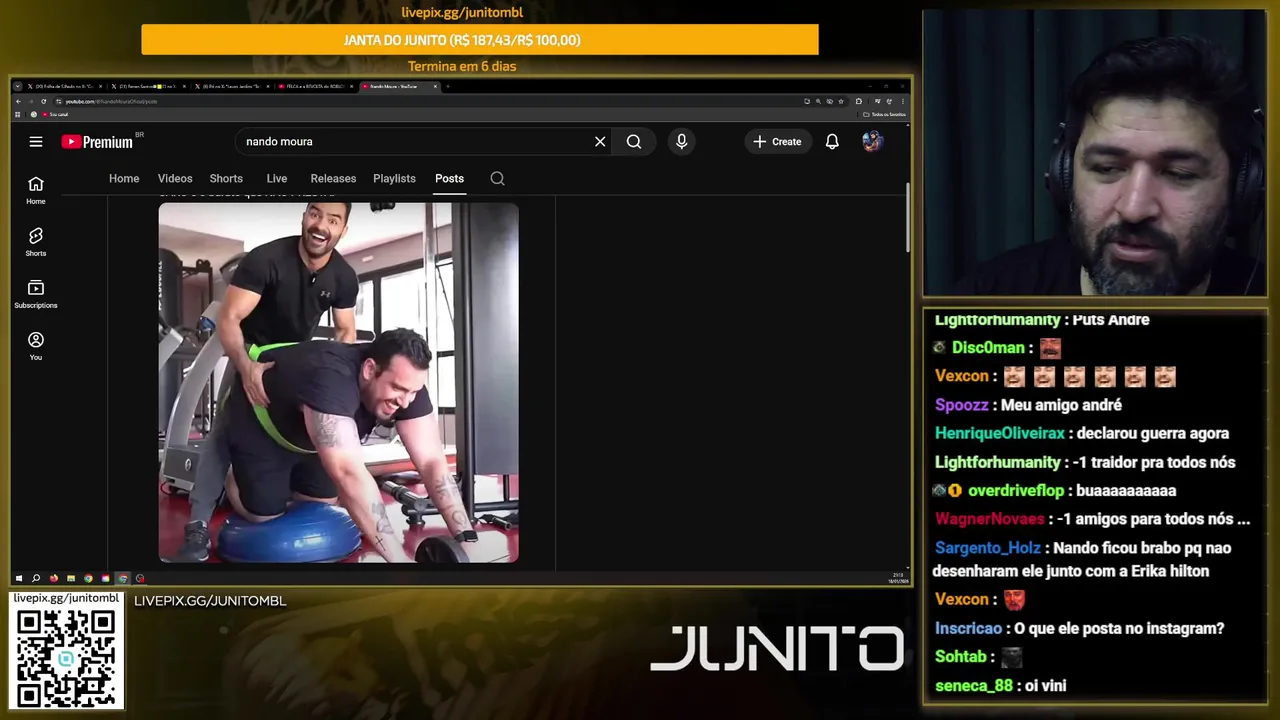Open a new browser tab
The width and height of the screenshot is (1280, 720).
pos(447,86)
